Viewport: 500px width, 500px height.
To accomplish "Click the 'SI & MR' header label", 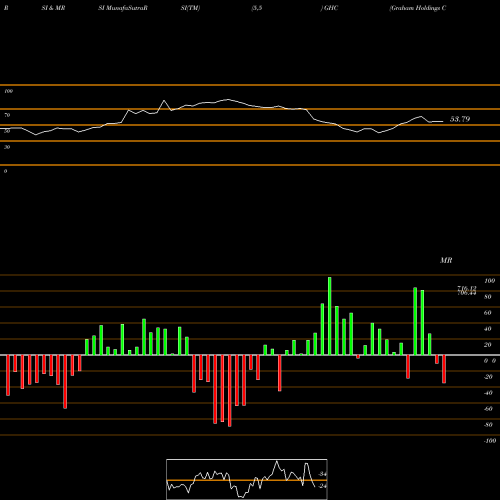I will tap(53, 8).
